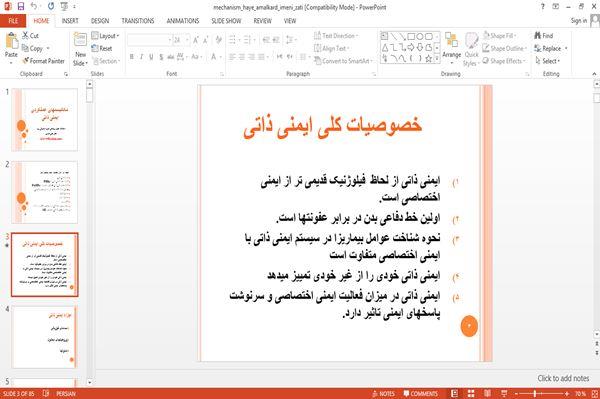
Task: Select slide 4 thumbnail
Action: click(45, 337)
